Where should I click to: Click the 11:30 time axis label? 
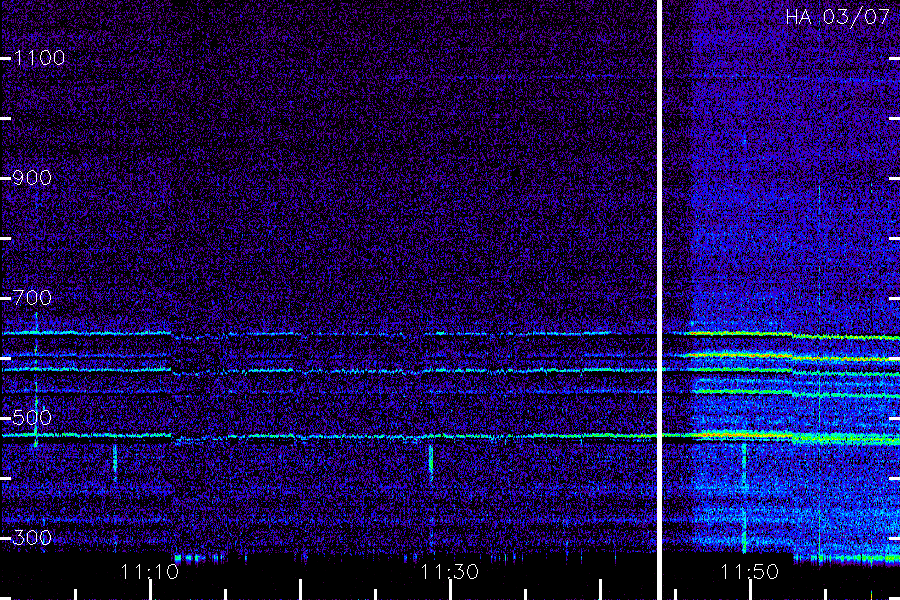(449, 572)
